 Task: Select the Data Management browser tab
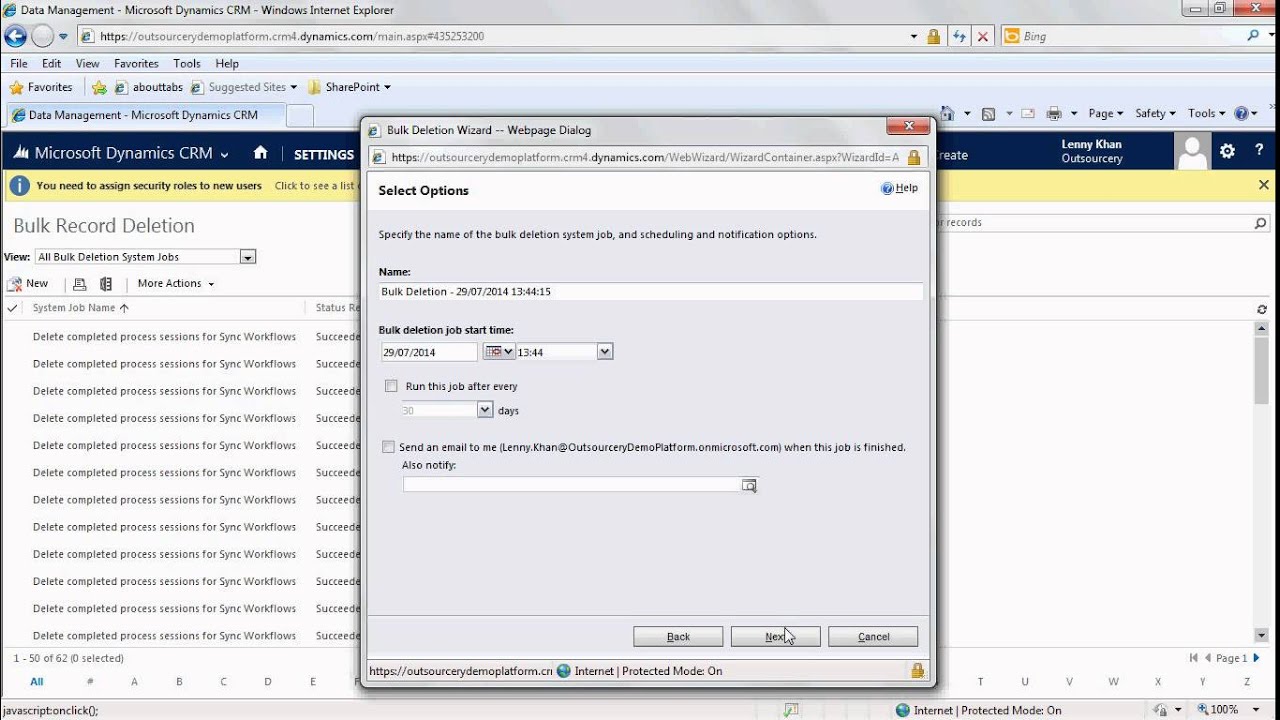[144, 115]
